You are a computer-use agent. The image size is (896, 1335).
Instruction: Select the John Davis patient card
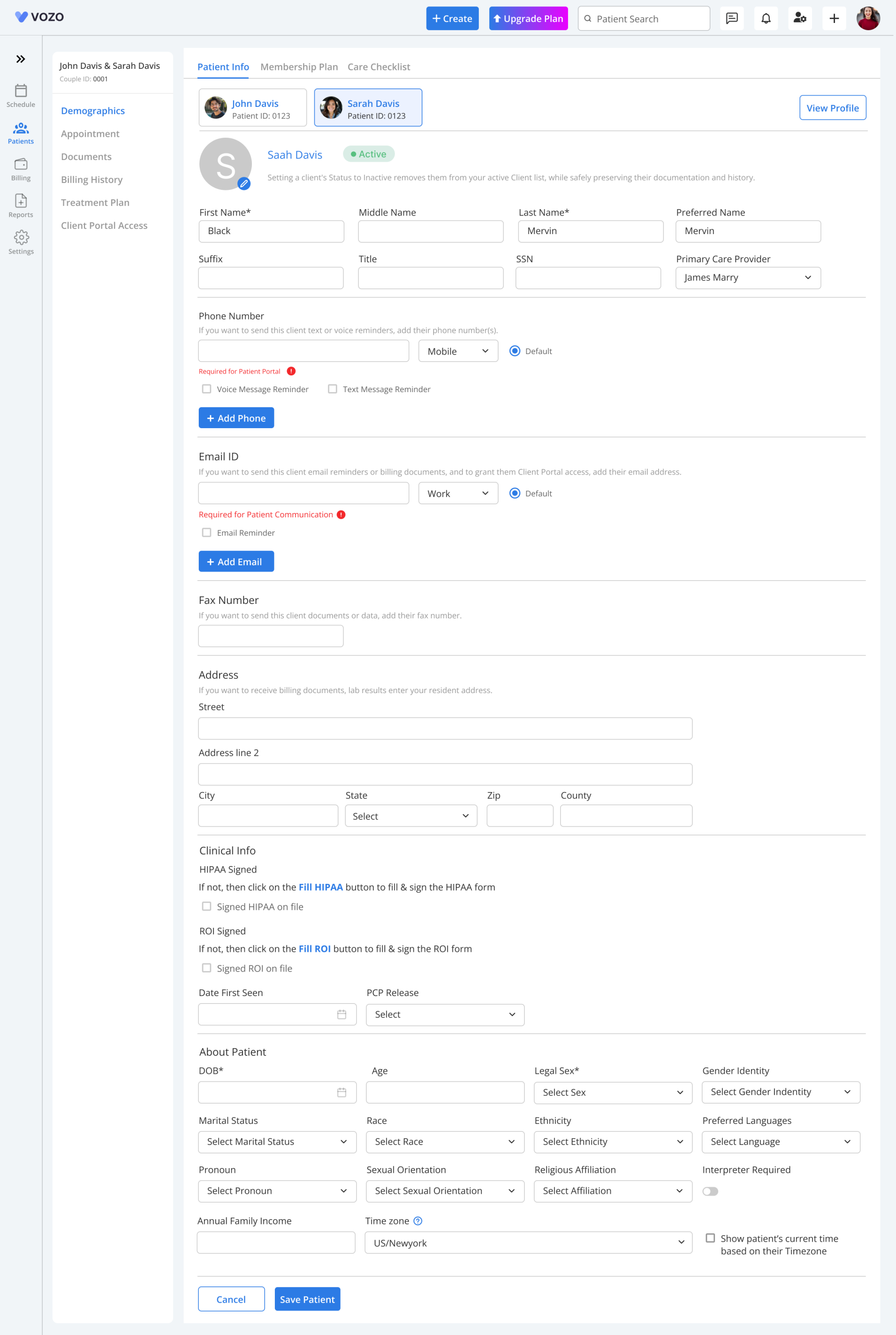pyautogui.click(x=252, y=107)
